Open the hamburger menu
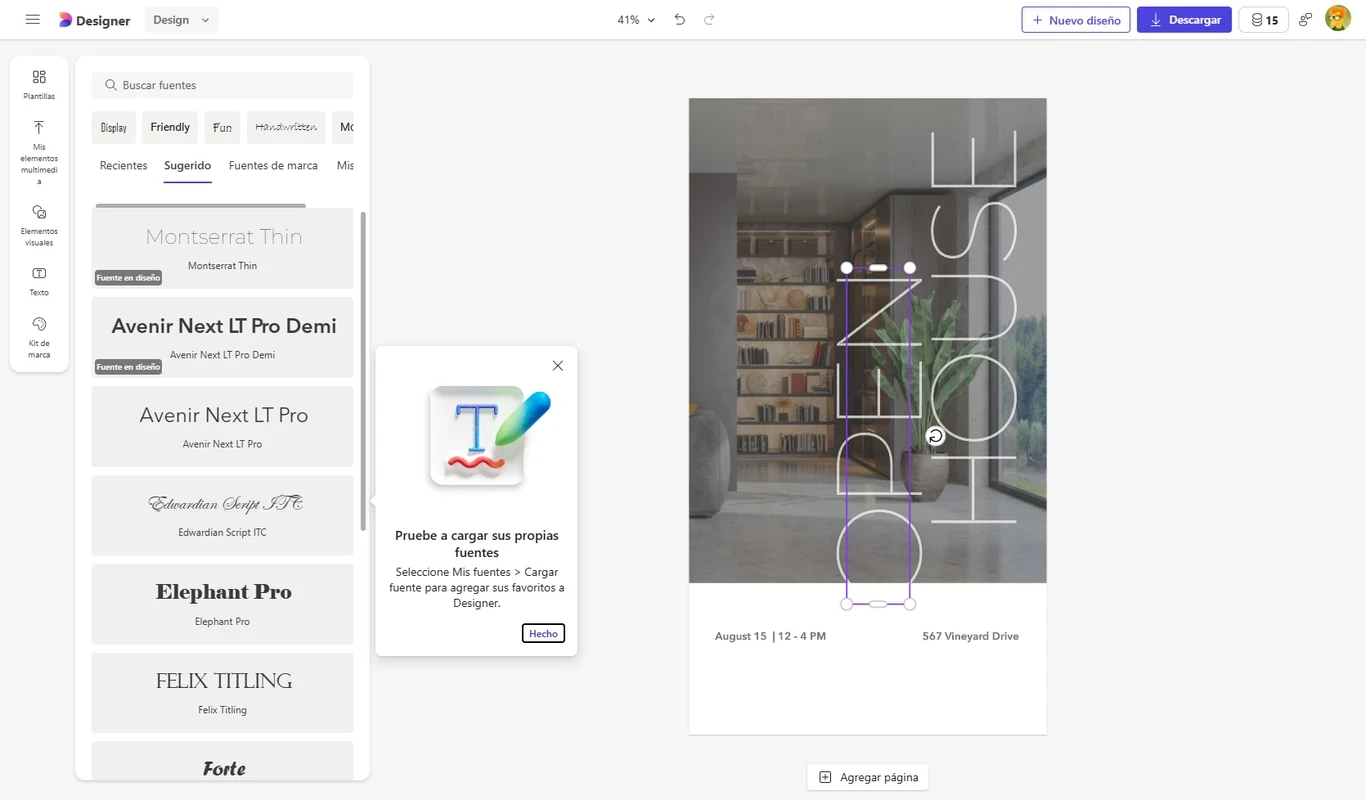 point(32,20)
